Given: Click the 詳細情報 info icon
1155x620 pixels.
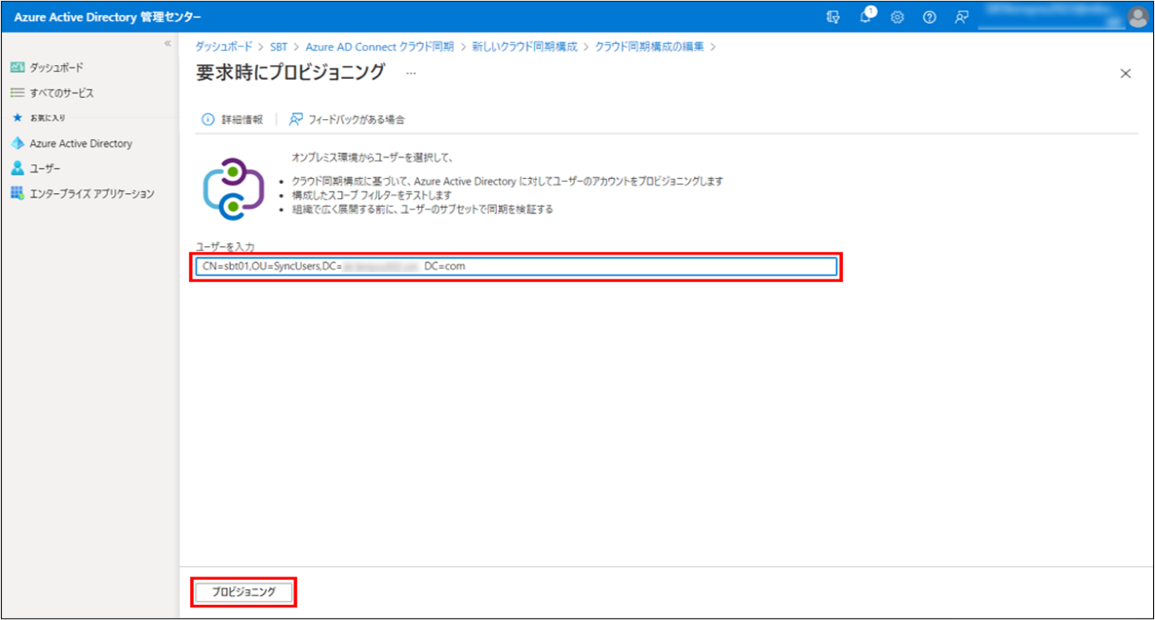Looking at the screenshot, I should coord(208,119).
